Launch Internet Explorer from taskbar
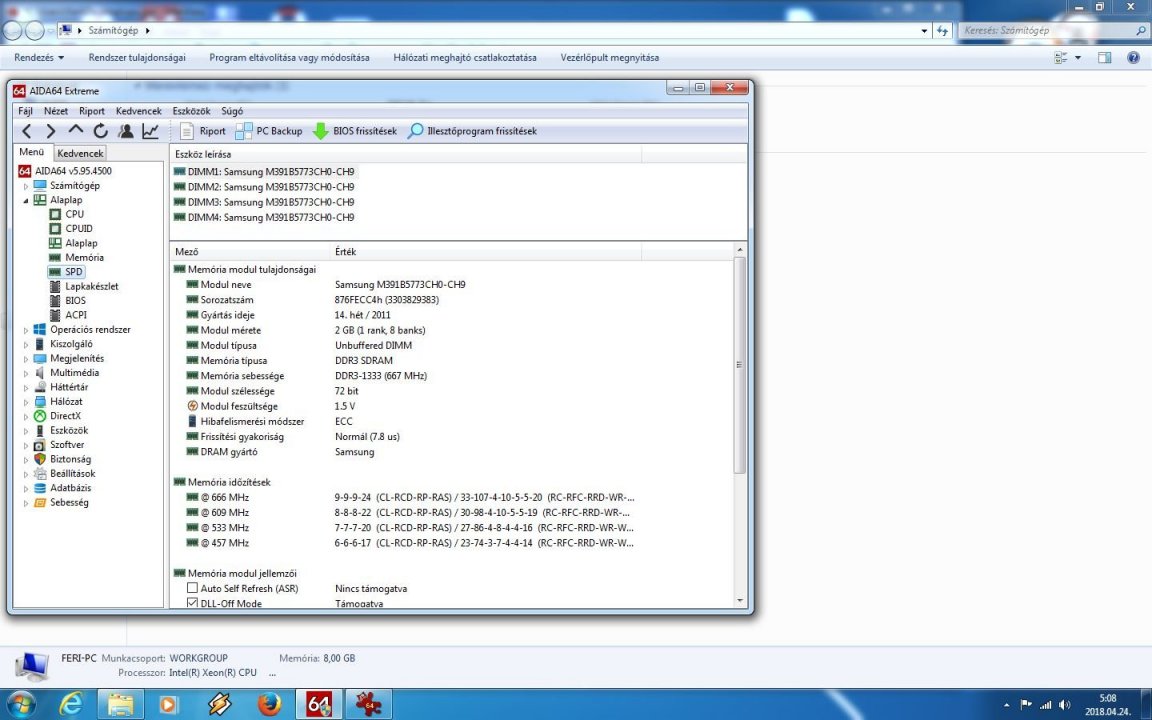This screenshot has width=1152, height=720. coord(71,705)
